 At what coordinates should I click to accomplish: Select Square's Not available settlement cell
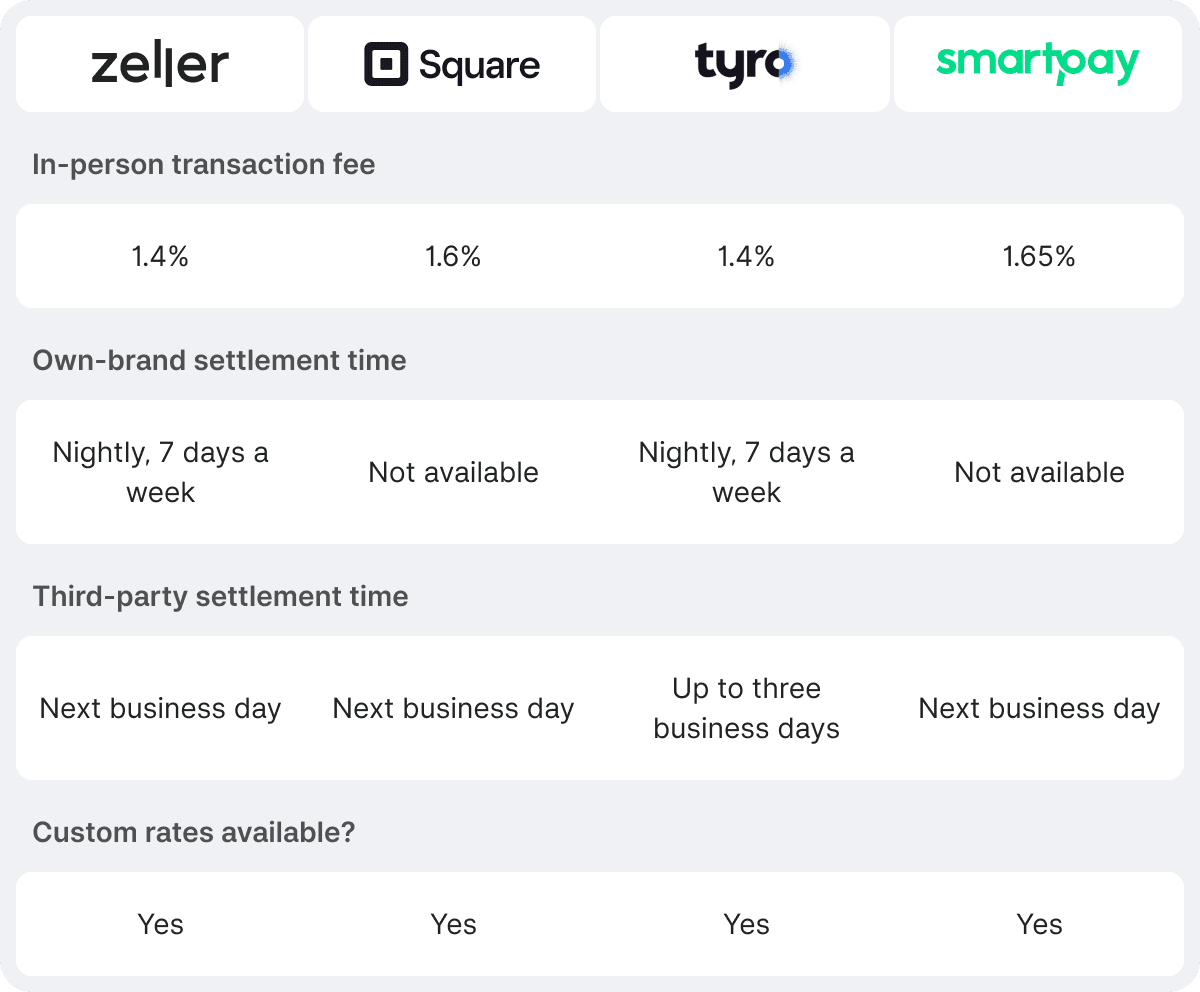(453, 472)
